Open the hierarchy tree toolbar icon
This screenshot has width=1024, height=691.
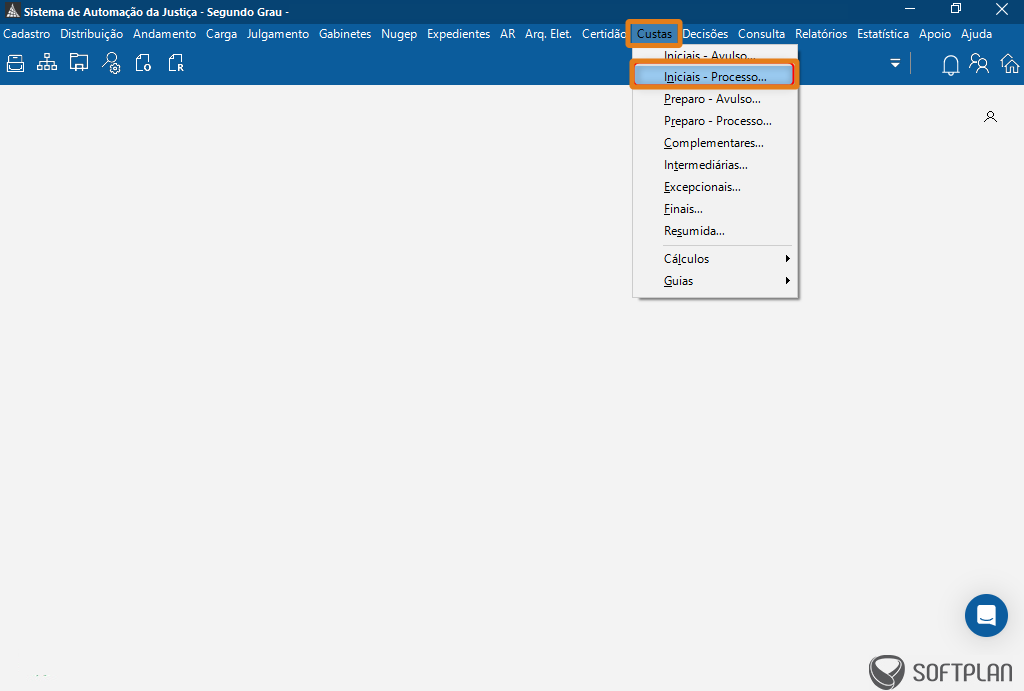click(47, 64)
